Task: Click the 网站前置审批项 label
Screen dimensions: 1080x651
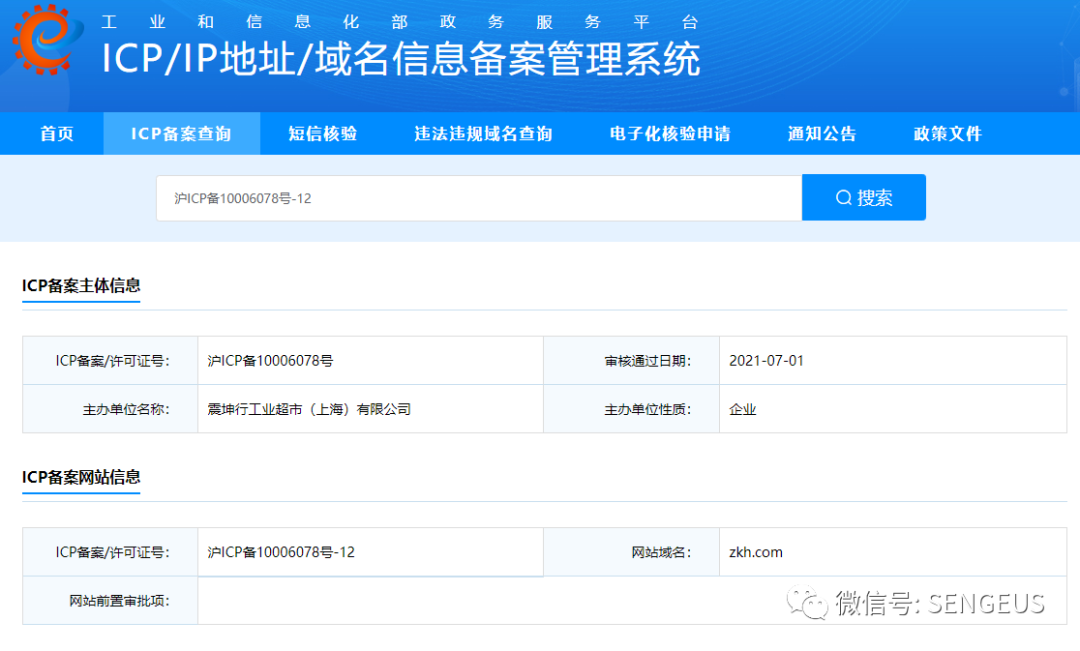Action: point(119,601)
